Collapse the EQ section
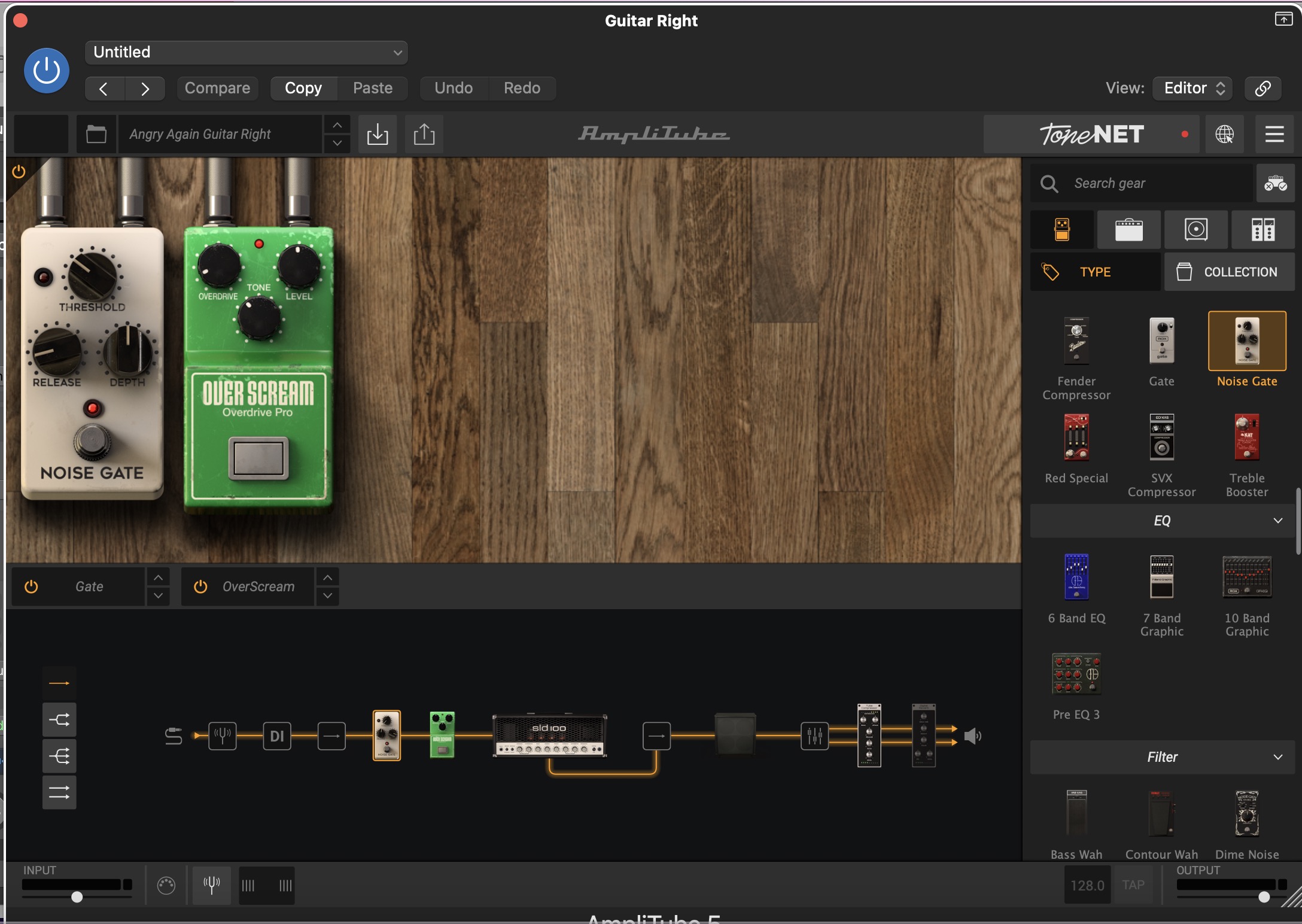The height and width of the screenshot is (924, 1302). 1162,521
